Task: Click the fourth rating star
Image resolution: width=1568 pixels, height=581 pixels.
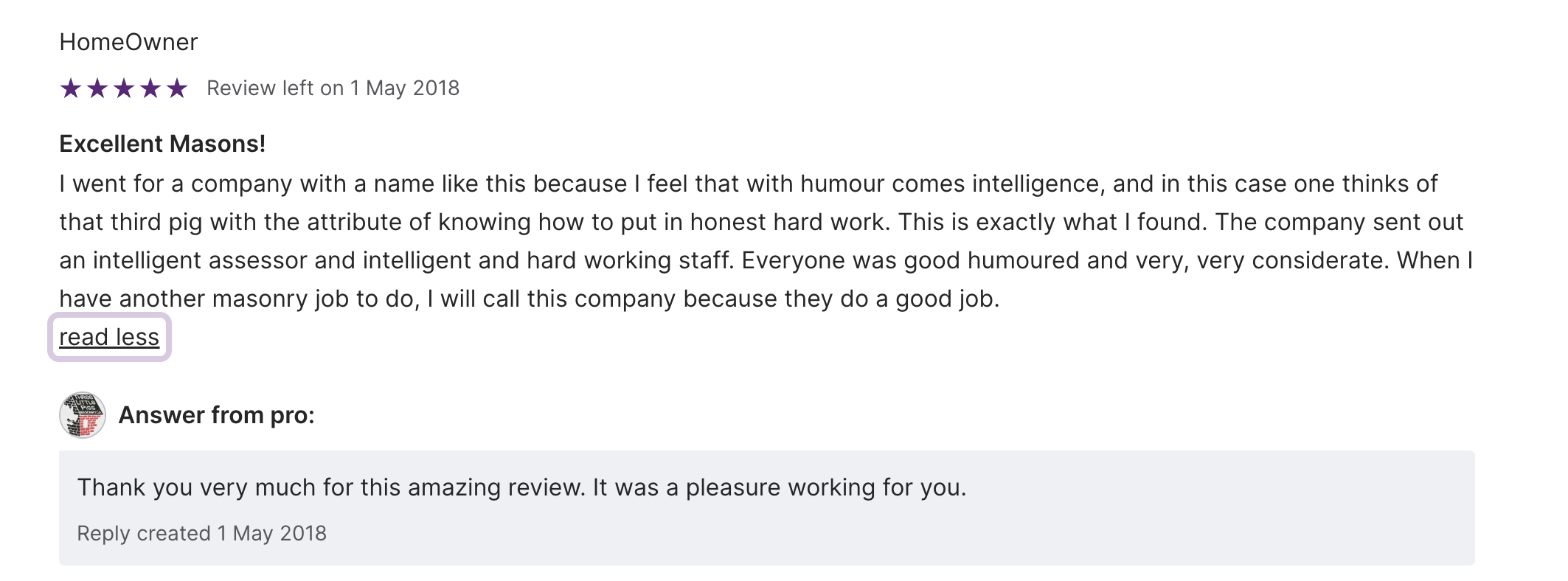Action: point(150,88)
